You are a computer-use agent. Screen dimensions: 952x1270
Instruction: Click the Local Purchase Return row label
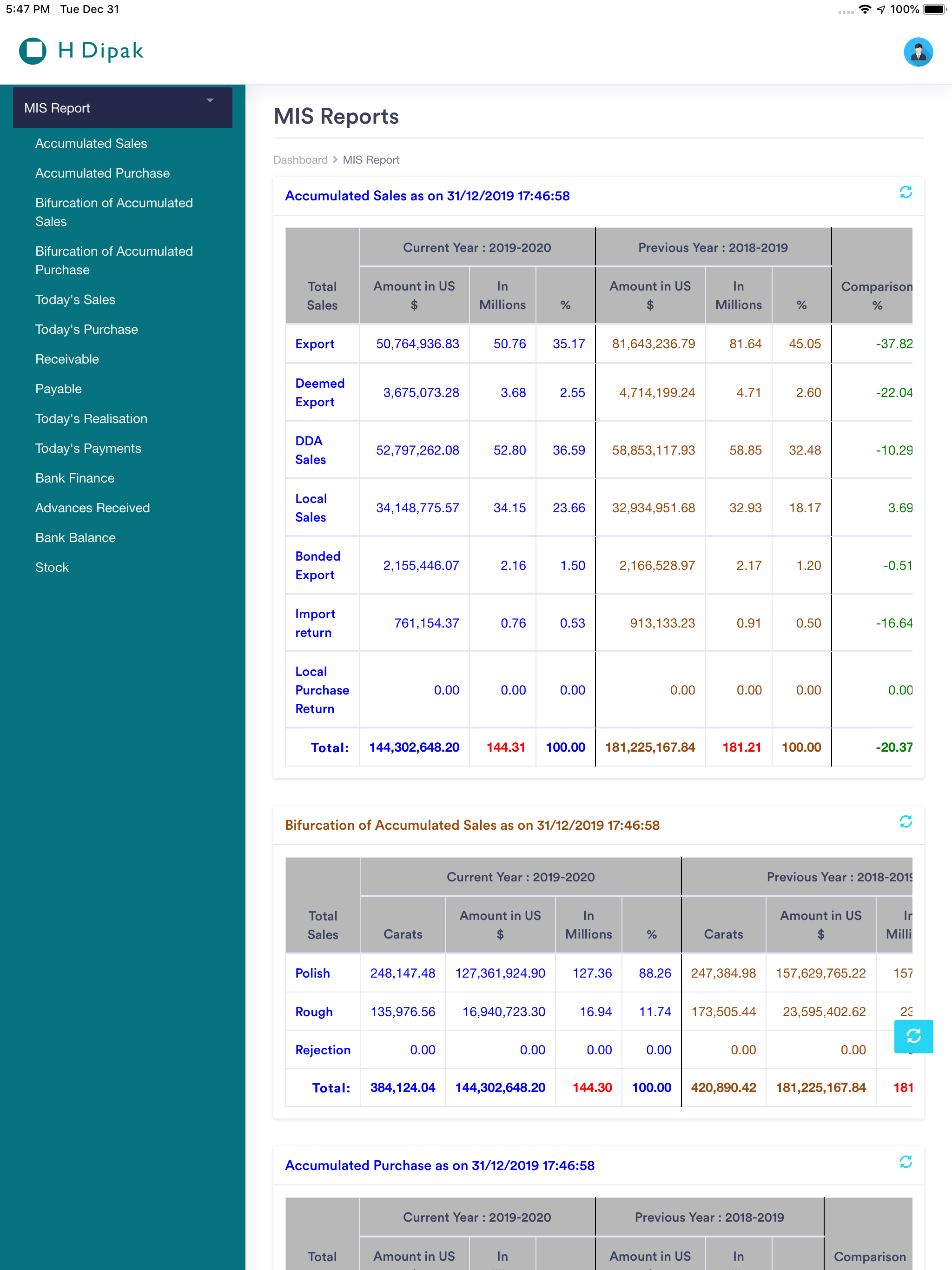click(x=322, y=690)
